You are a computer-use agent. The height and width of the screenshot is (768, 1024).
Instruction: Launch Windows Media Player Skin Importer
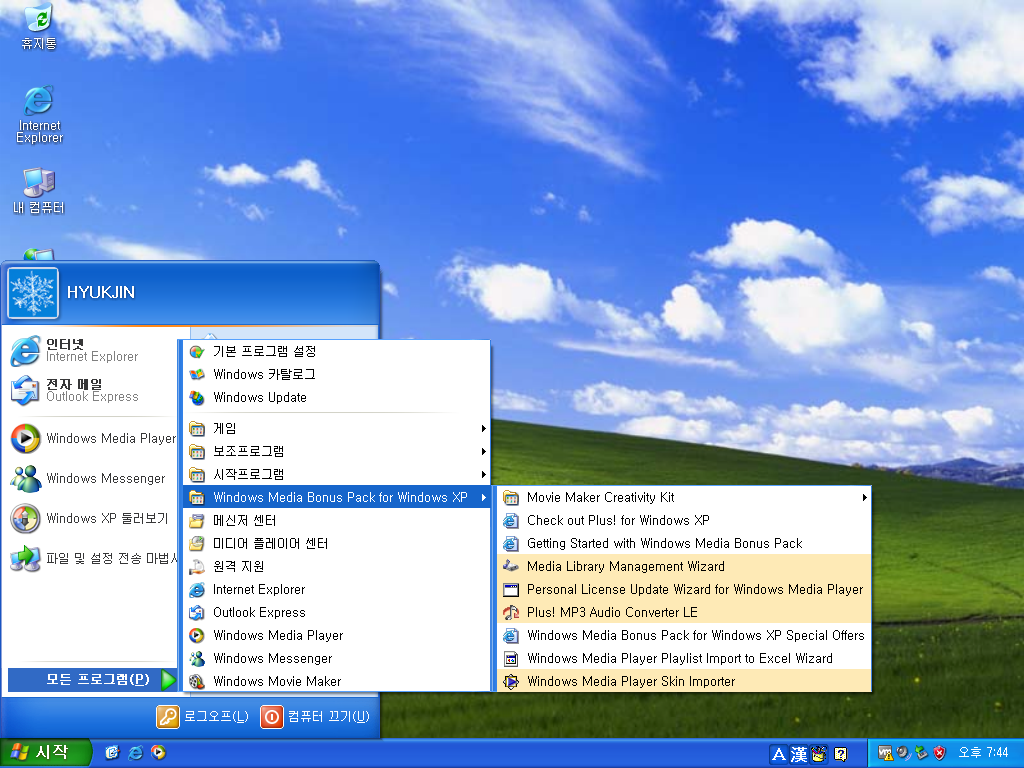pyautogui.click(x=684, y=681)
